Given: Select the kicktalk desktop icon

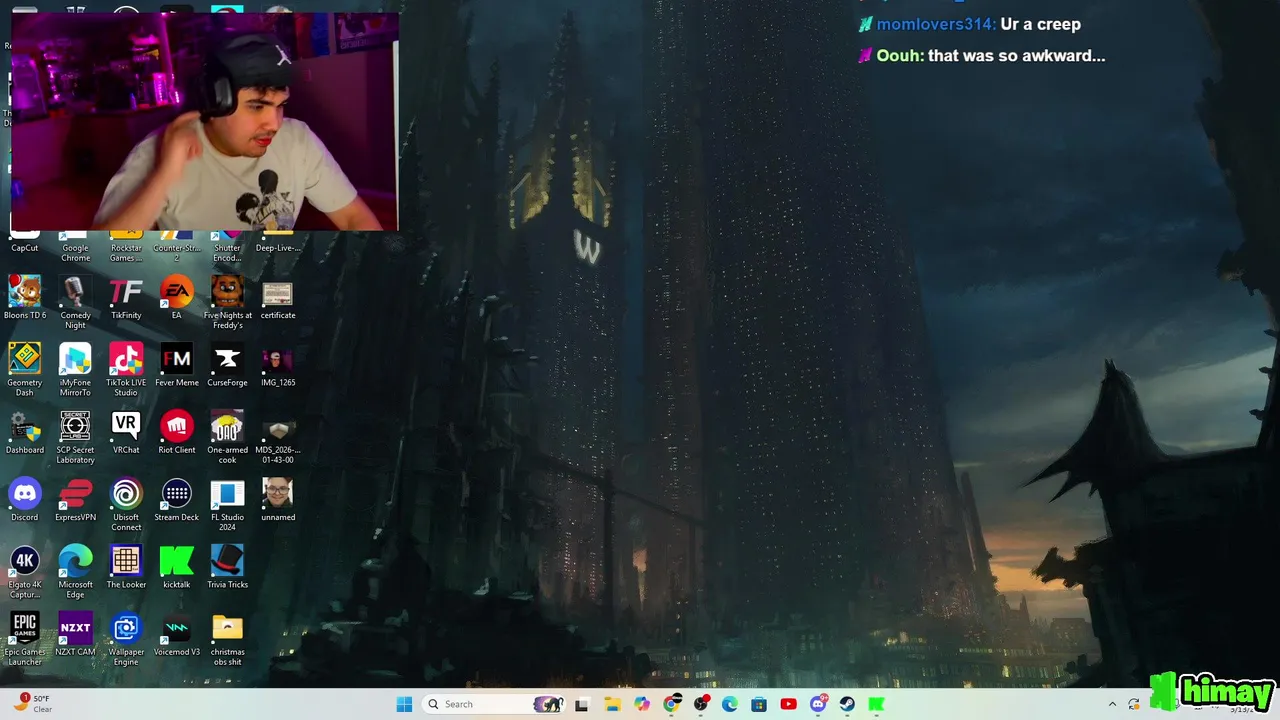Looking at the screenshot, I should [x=177, y=567].
